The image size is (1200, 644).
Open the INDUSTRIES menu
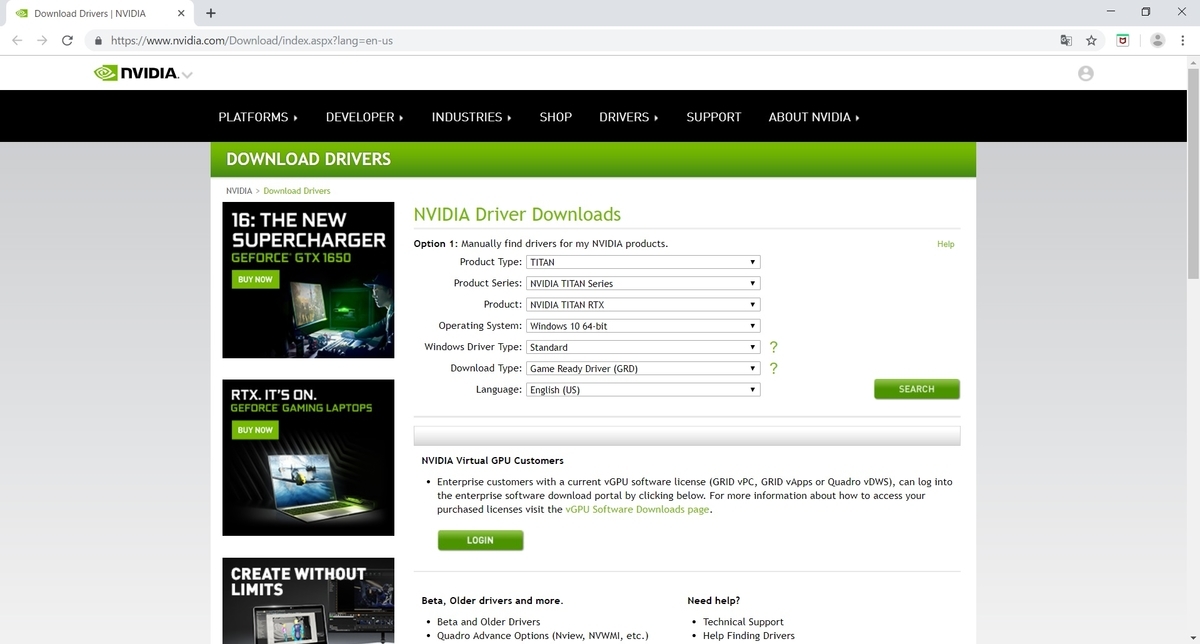click(471, 117)
